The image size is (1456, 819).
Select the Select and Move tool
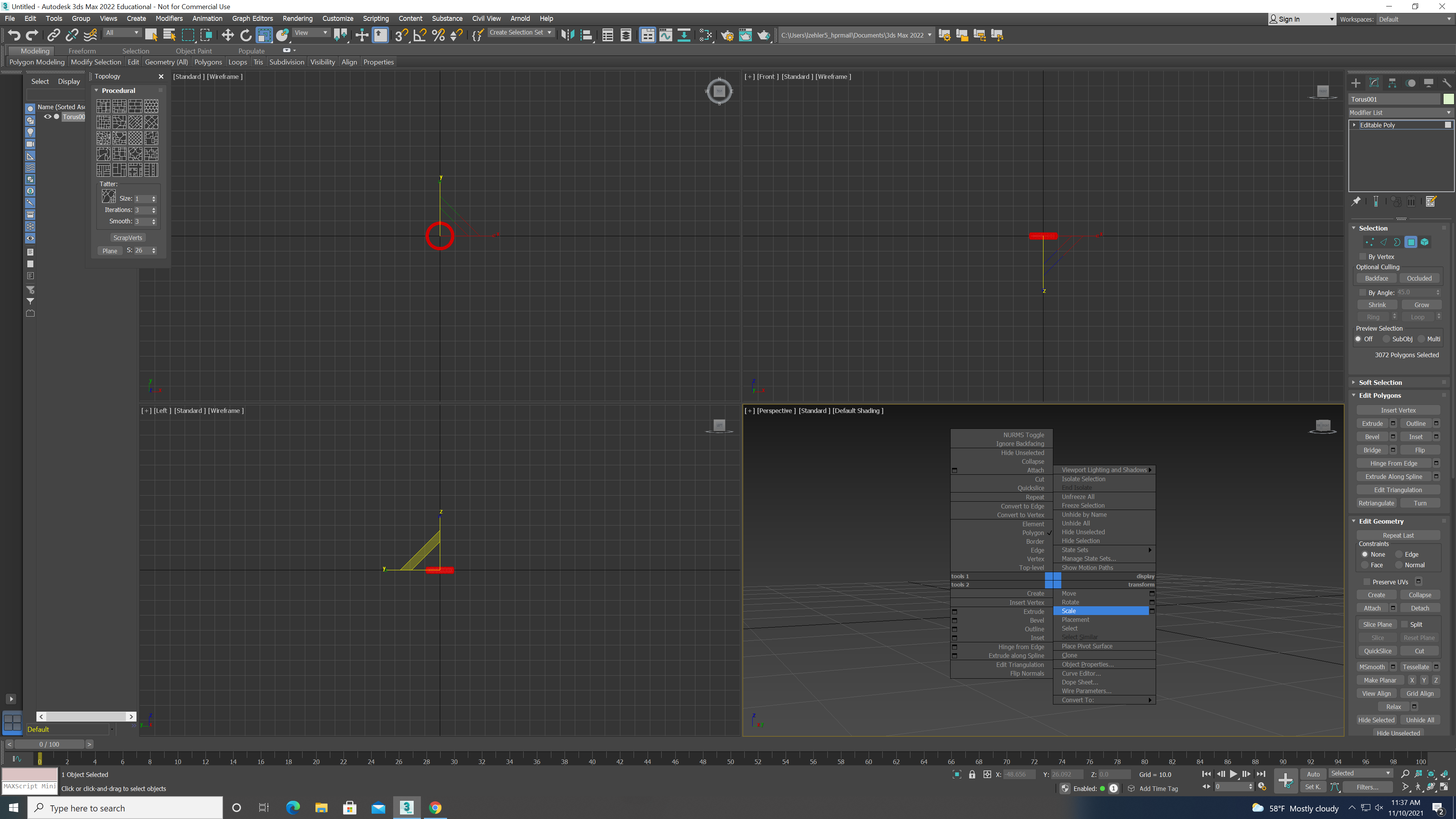click(228, 35)
